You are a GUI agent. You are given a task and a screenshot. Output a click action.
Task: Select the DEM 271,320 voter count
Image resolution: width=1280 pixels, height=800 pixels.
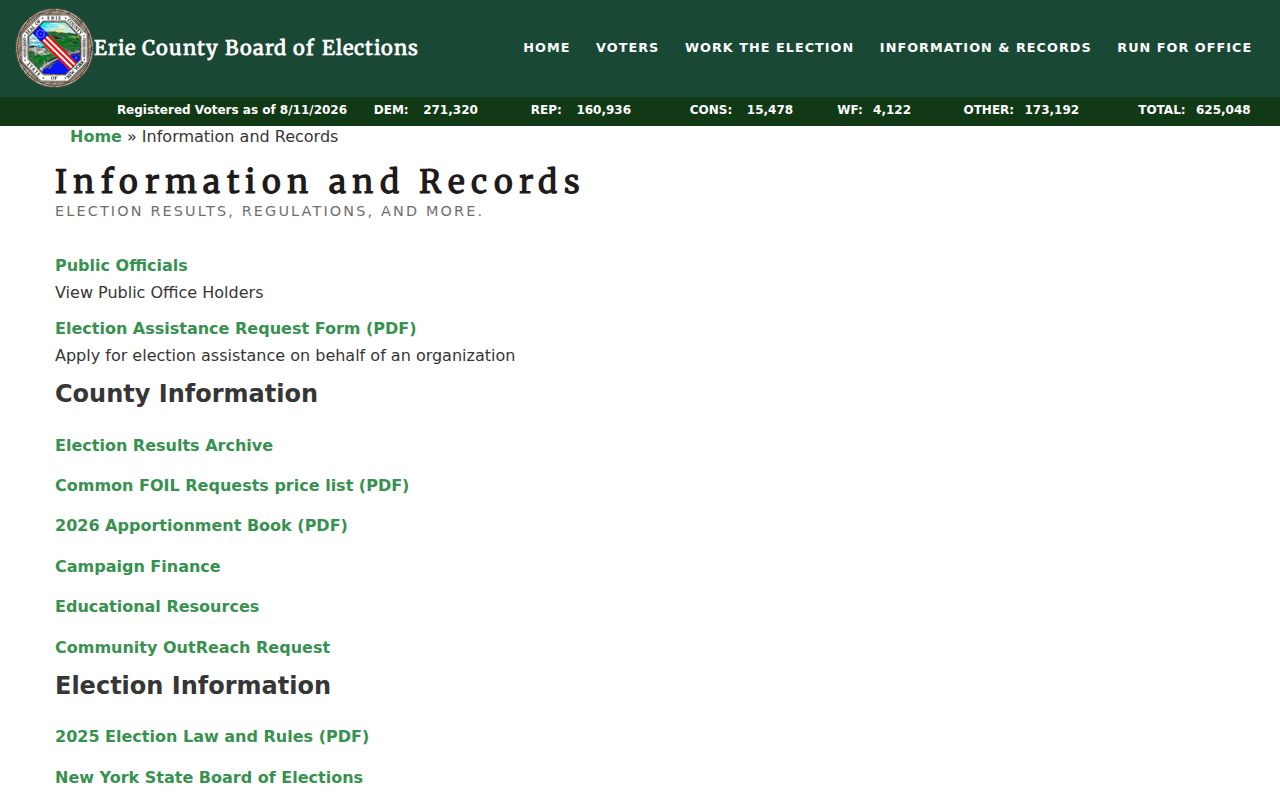pyautogui.click(x=426, y=110)
